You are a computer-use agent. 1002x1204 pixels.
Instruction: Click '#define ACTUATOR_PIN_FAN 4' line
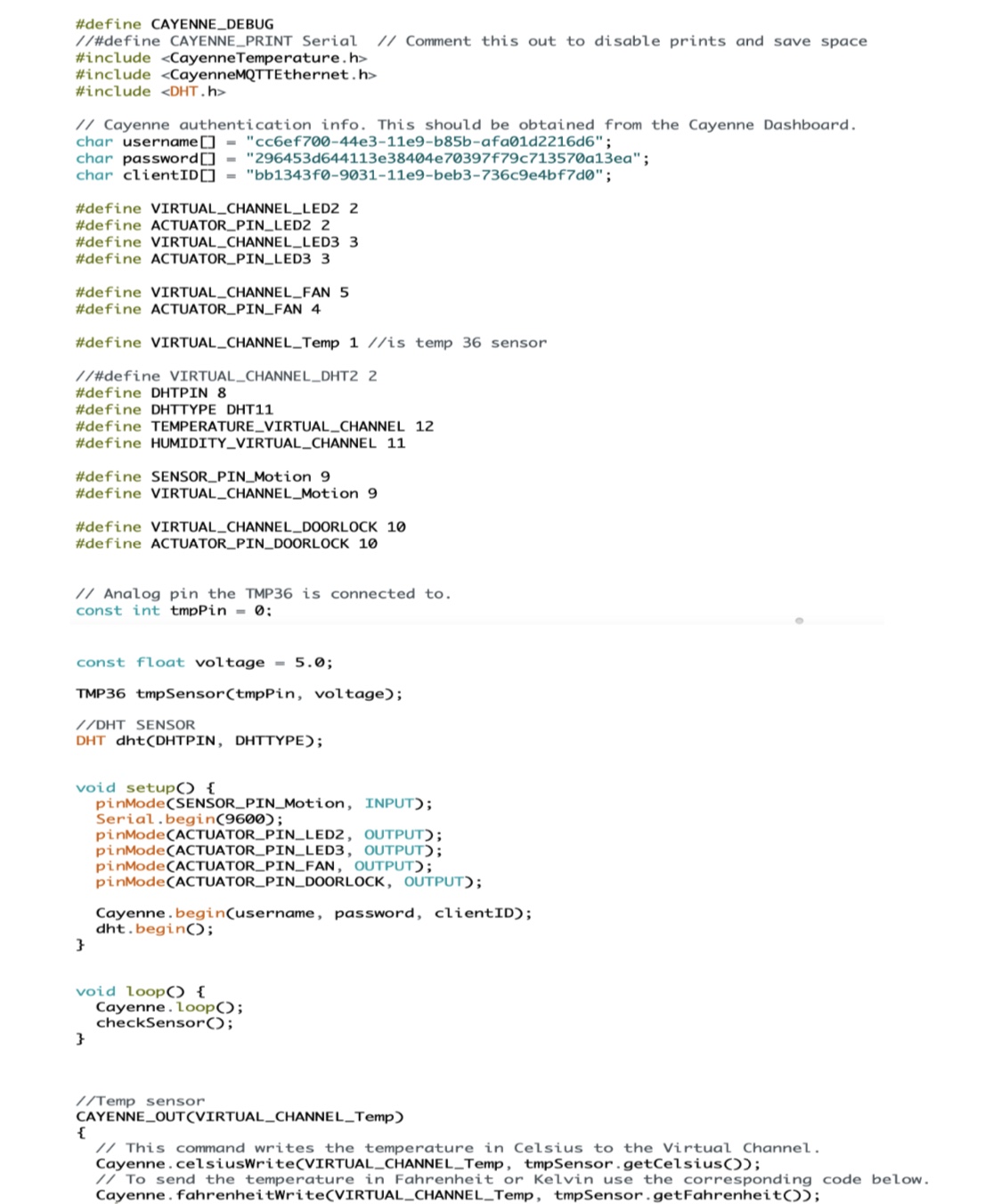click(199, 309)
